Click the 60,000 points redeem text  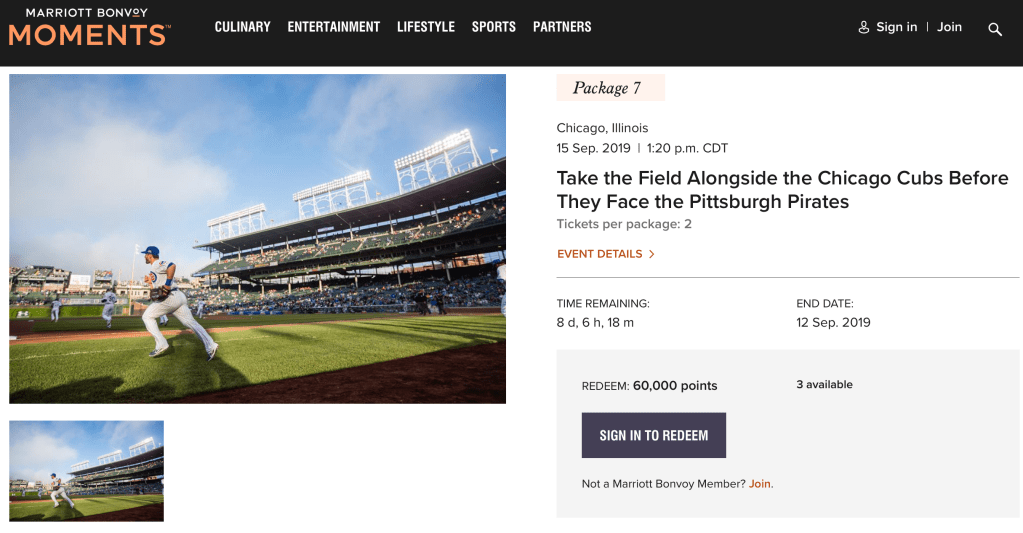click(675, 386)
